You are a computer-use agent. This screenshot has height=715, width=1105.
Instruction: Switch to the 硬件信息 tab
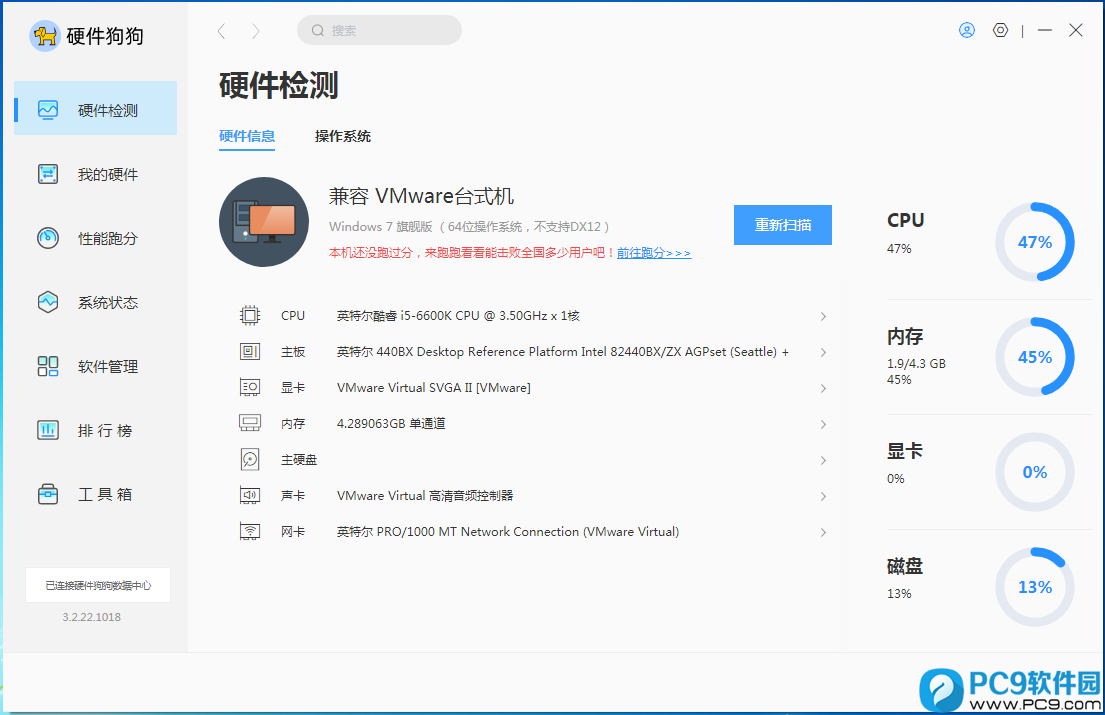pyautogui.click(x=247, y=136)
